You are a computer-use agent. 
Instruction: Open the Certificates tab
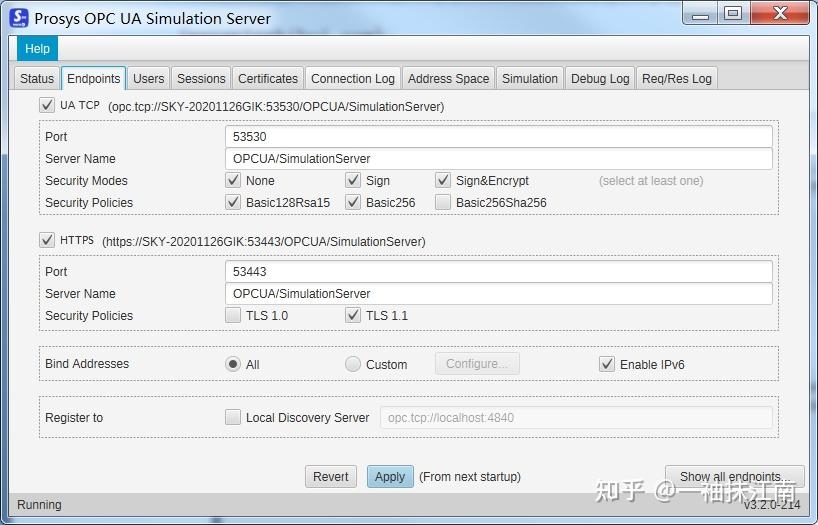tap(267, 79)
